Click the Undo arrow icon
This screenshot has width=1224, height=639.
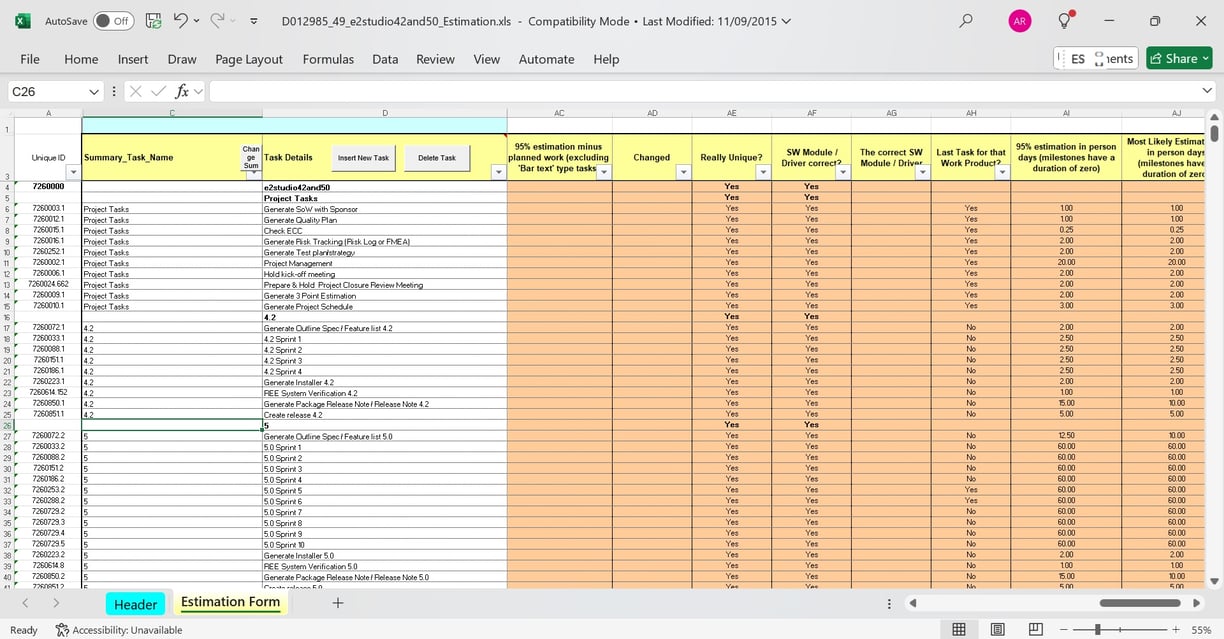[180, 20]
